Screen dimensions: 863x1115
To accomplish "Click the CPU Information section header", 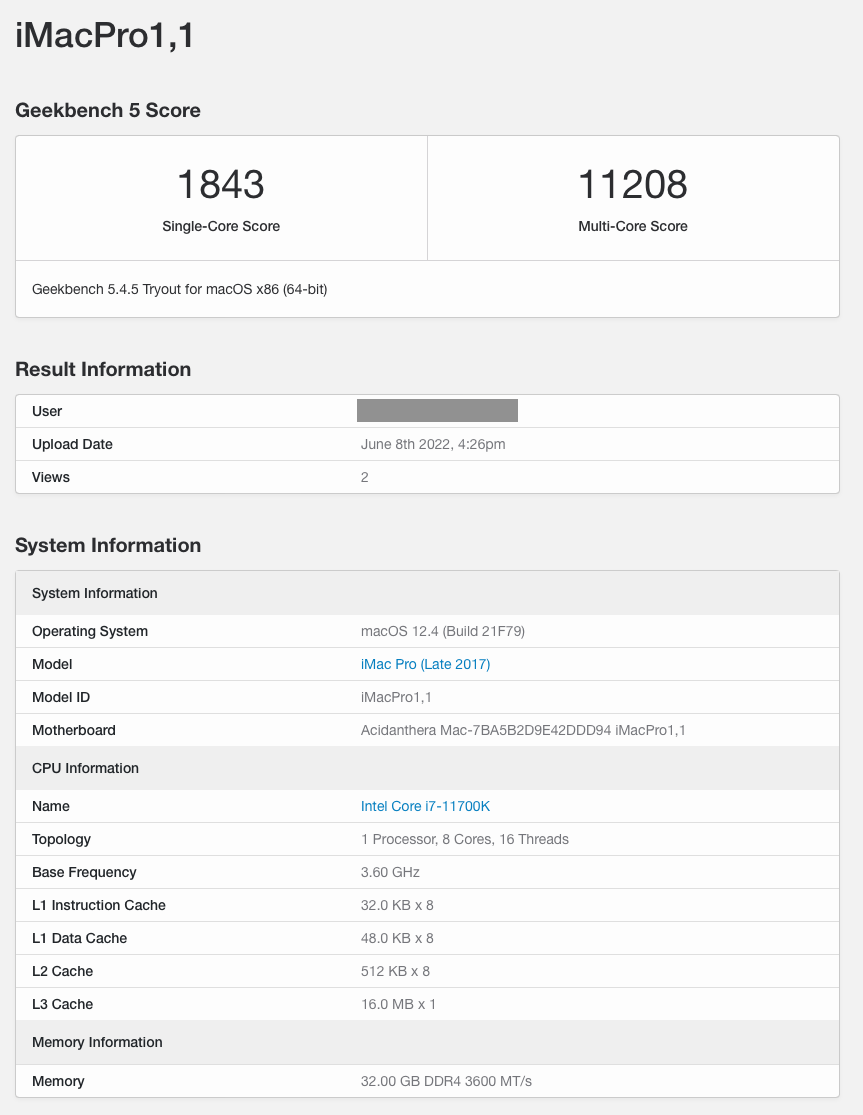I will pos(427,768).
